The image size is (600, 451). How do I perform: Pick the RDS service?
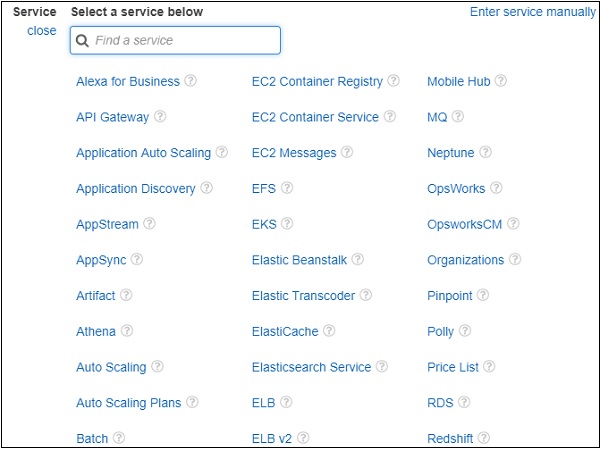click(x=440, y=403)
